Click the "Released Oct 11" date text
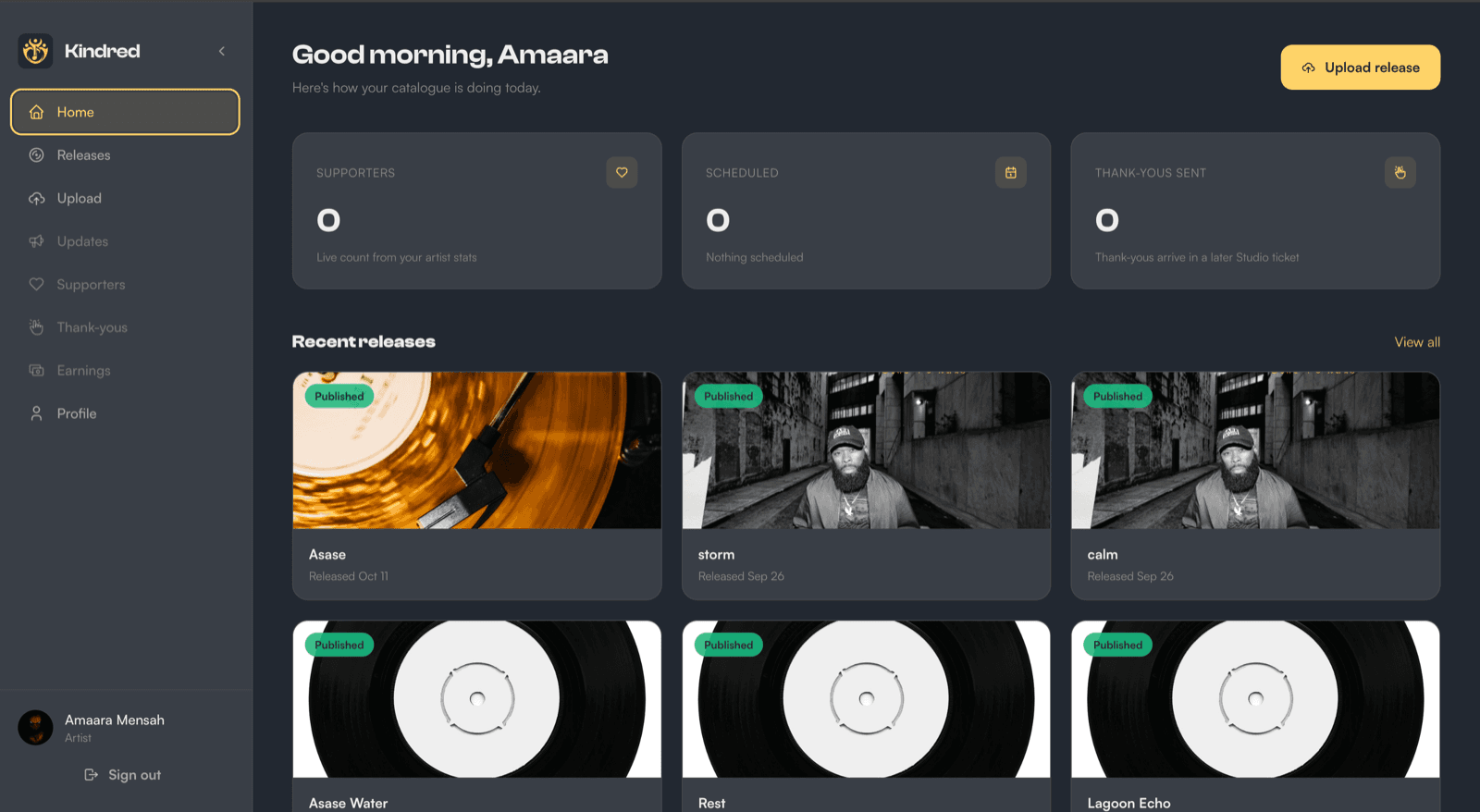The height and width of the screenshot is (812, 1480). click(349, 576)
